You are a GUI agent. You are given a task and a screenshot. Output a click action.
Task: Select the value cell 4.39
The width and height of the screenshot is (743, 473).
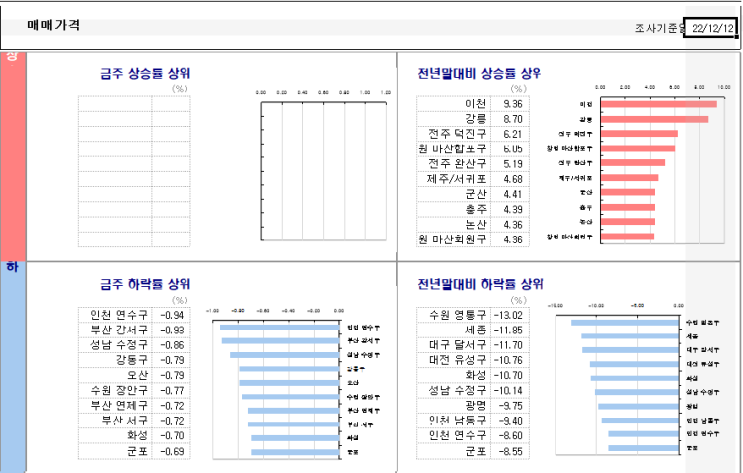coord(510,209)
